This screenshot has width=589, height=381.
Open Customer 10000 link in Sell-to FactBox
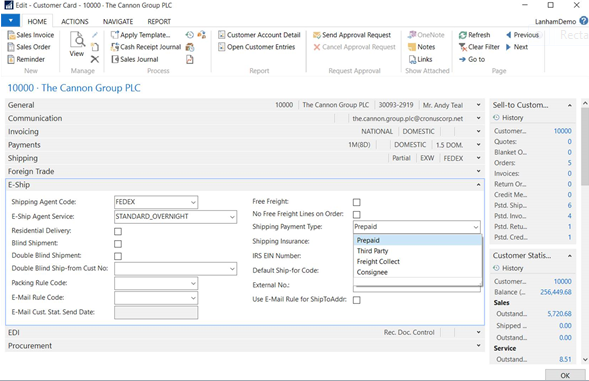[563, 131]
